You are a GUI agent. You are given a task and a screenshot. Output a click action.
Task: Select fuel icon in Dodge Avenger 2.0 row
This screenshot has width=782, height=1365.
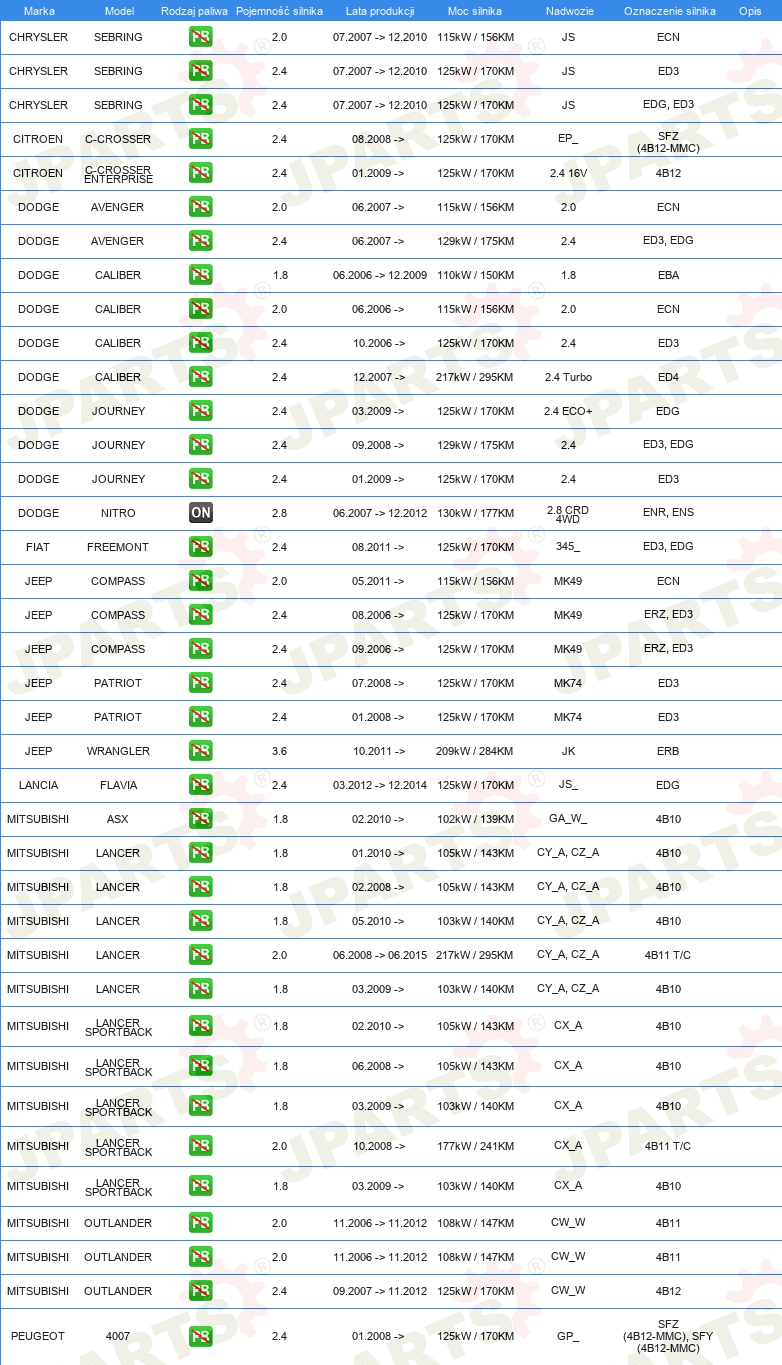click(201, 207)
